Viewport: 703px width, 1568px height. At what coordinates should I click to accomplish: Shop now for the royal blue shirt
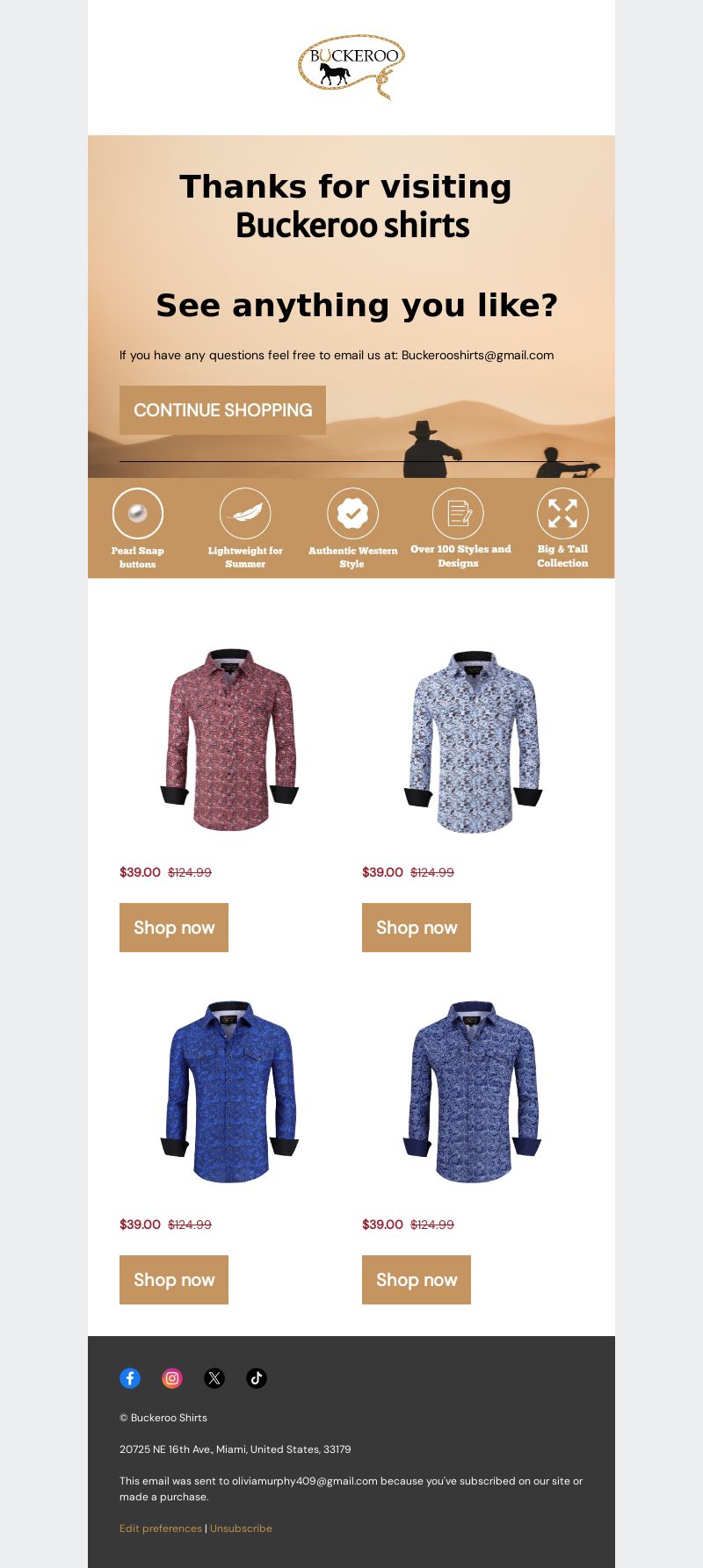coord(174,1280)
